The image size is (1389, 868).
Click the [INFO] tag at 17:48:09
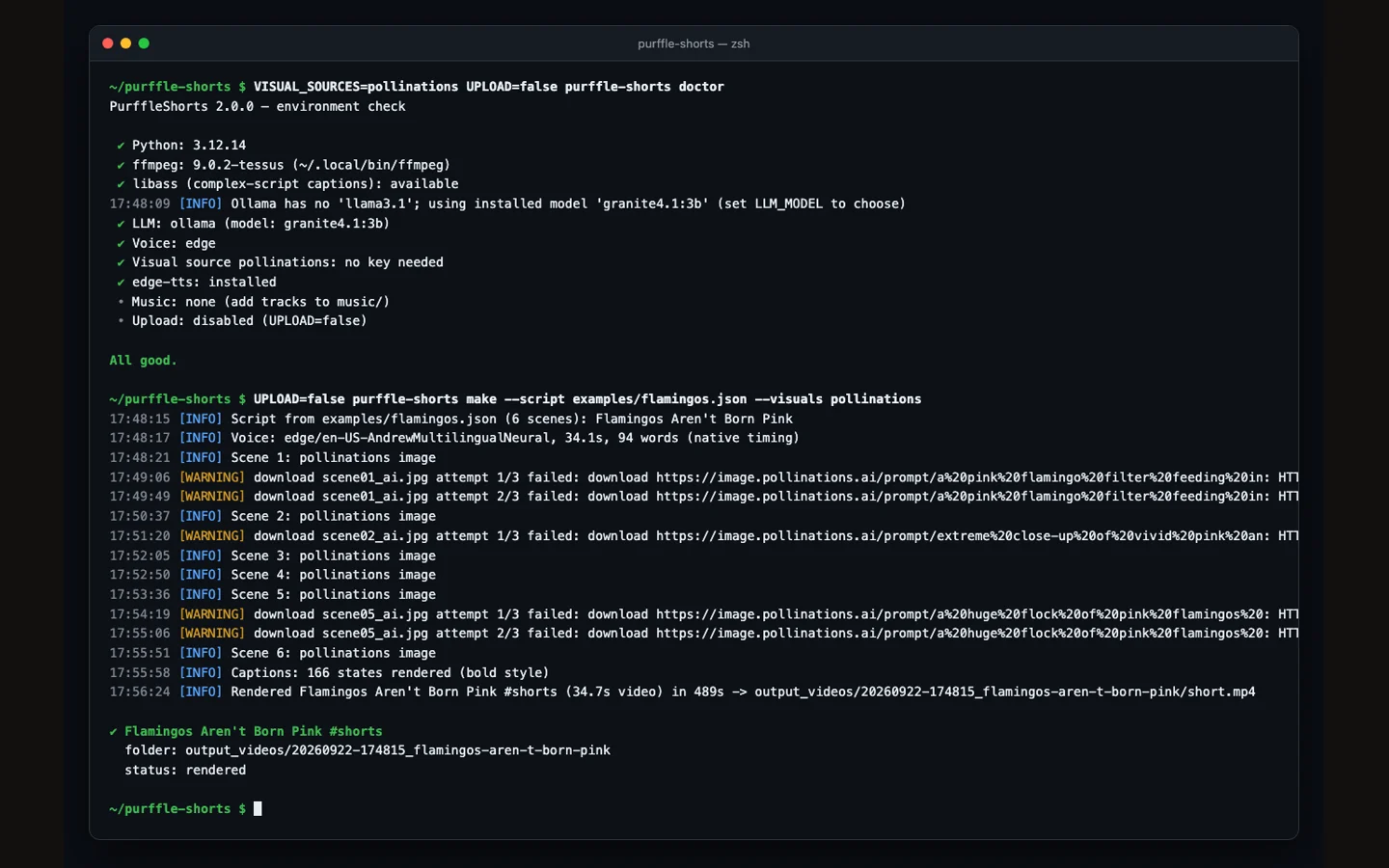coord(201,203)
